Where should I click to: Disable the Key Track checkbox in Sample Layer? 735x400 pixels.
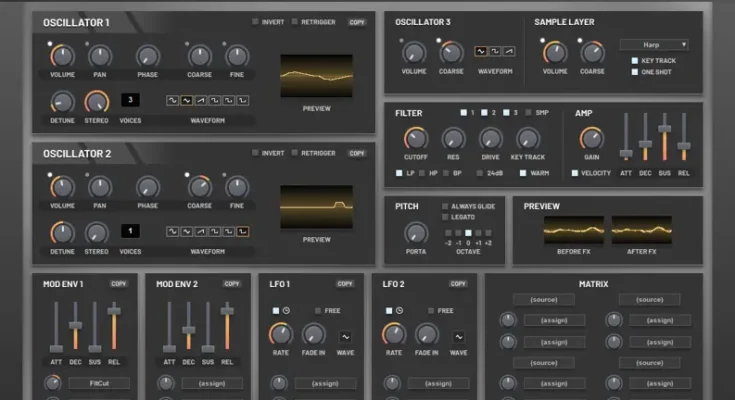click(x=634, y=60)
